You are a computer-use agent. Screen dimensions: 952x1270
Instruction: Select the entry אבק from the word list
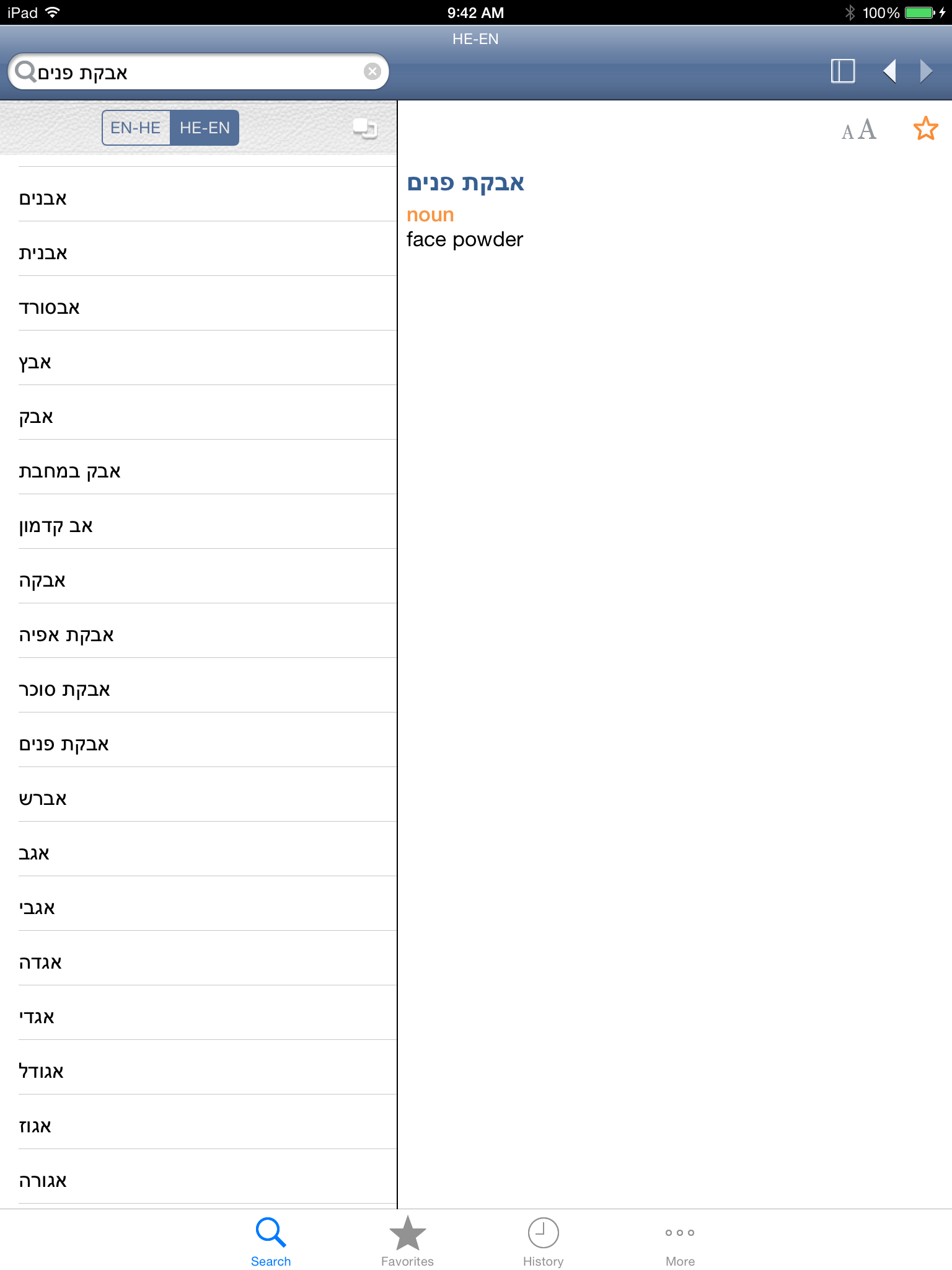click(x=198, y=416)
